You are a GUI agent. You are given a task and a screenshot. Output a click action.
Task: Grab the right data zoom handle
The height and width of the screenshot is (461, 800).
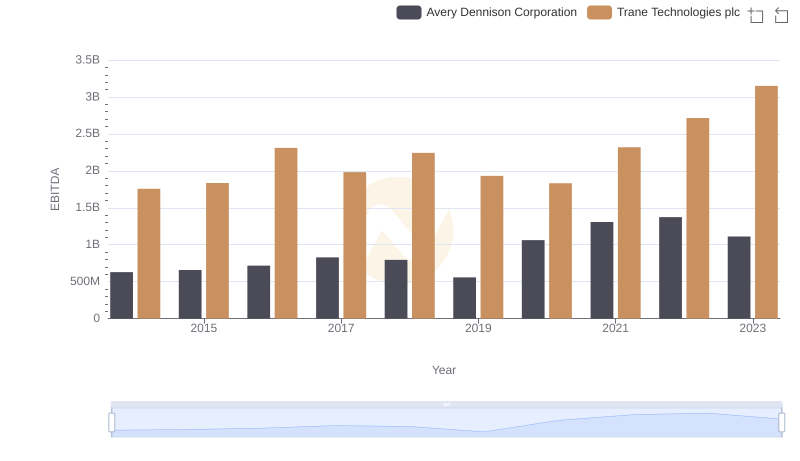point(782,422)
